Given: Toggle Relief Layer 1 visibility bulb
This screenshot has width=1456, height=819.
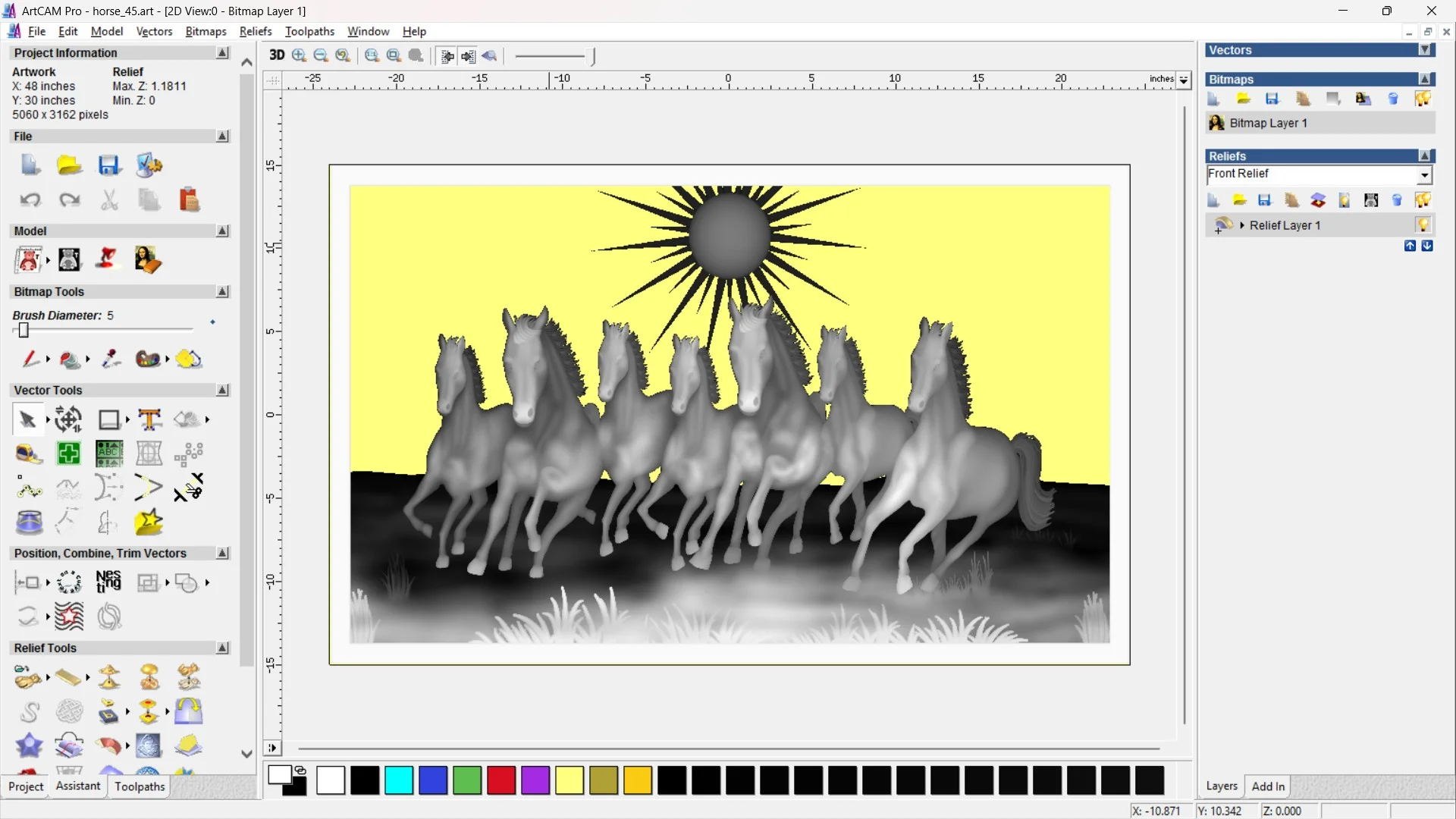Looking at the screenshot, I should click(1423, 225).
